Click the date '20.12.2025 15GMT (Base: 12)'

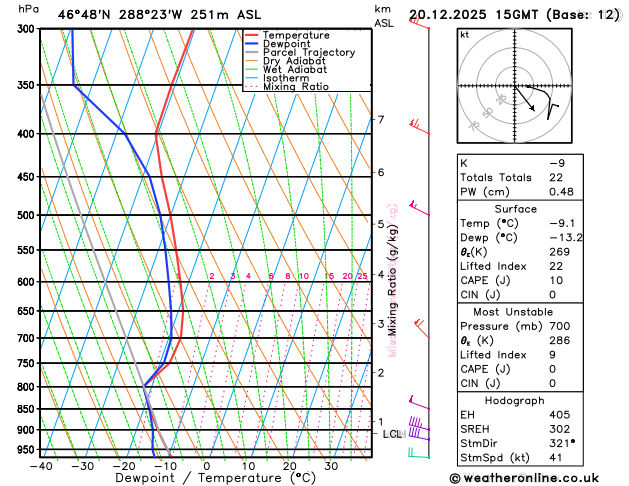tap(515, 15)
